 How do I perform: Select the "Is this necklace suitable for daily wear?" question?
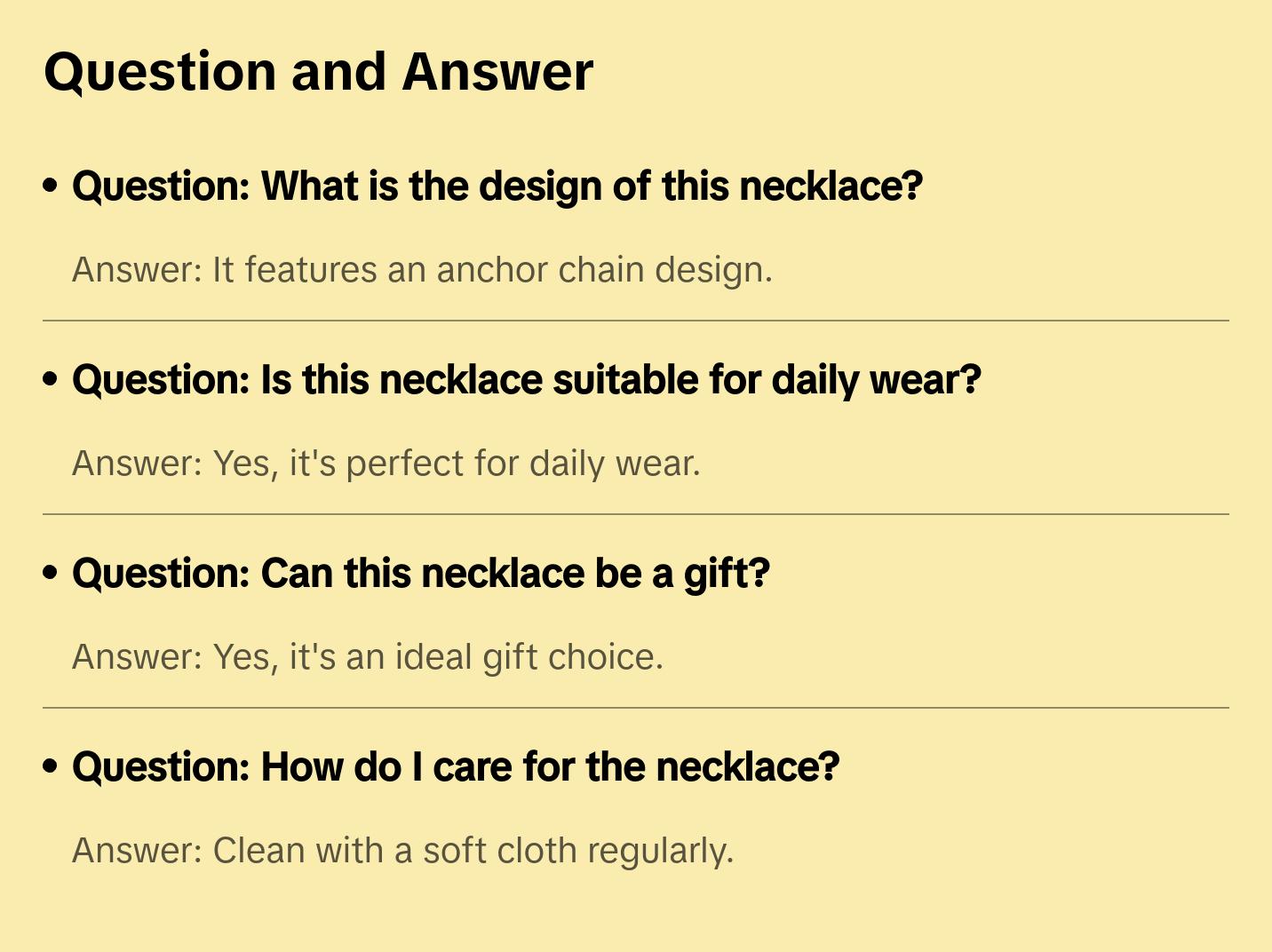526,380
